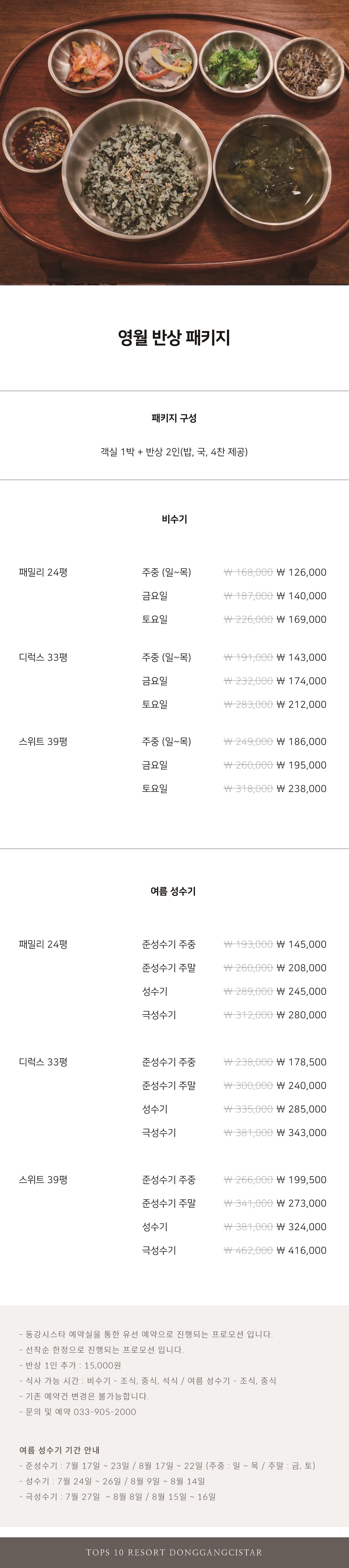This screenshot has height=1568, width=349.
Task: Click 준성수기 주말 under 패밀리 24평
Action: point(169,968)
